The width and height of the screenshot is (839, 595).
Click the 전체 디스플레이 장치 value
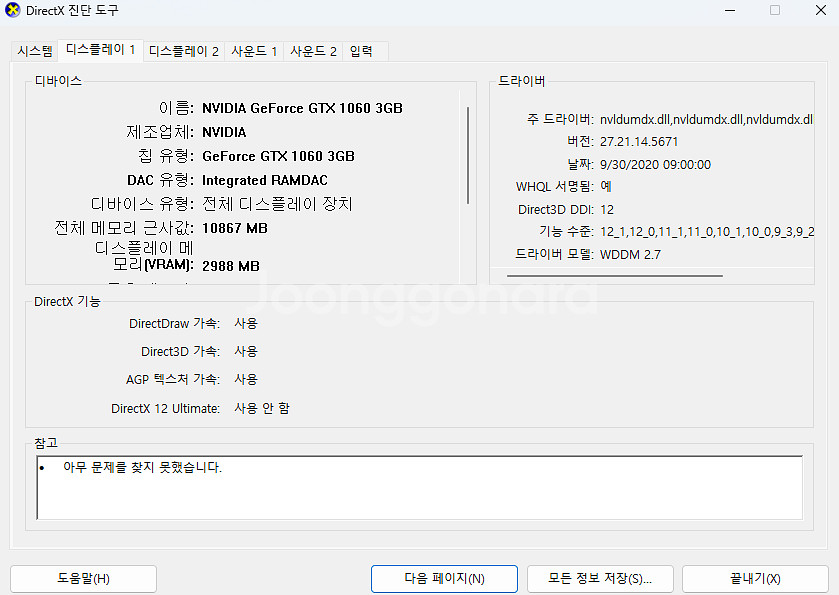(277, 204)
